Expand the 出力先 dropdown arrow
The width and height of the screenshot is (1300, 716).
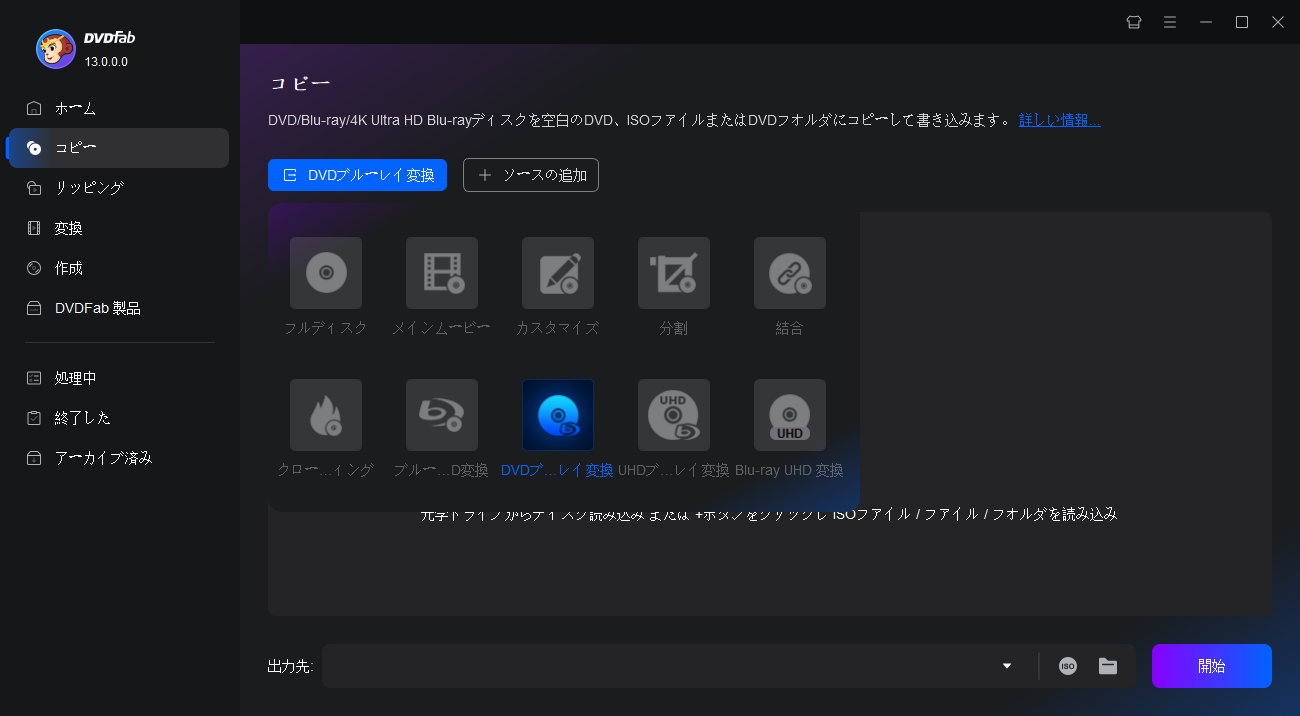pyautogui.click(x=1007, y=666)
